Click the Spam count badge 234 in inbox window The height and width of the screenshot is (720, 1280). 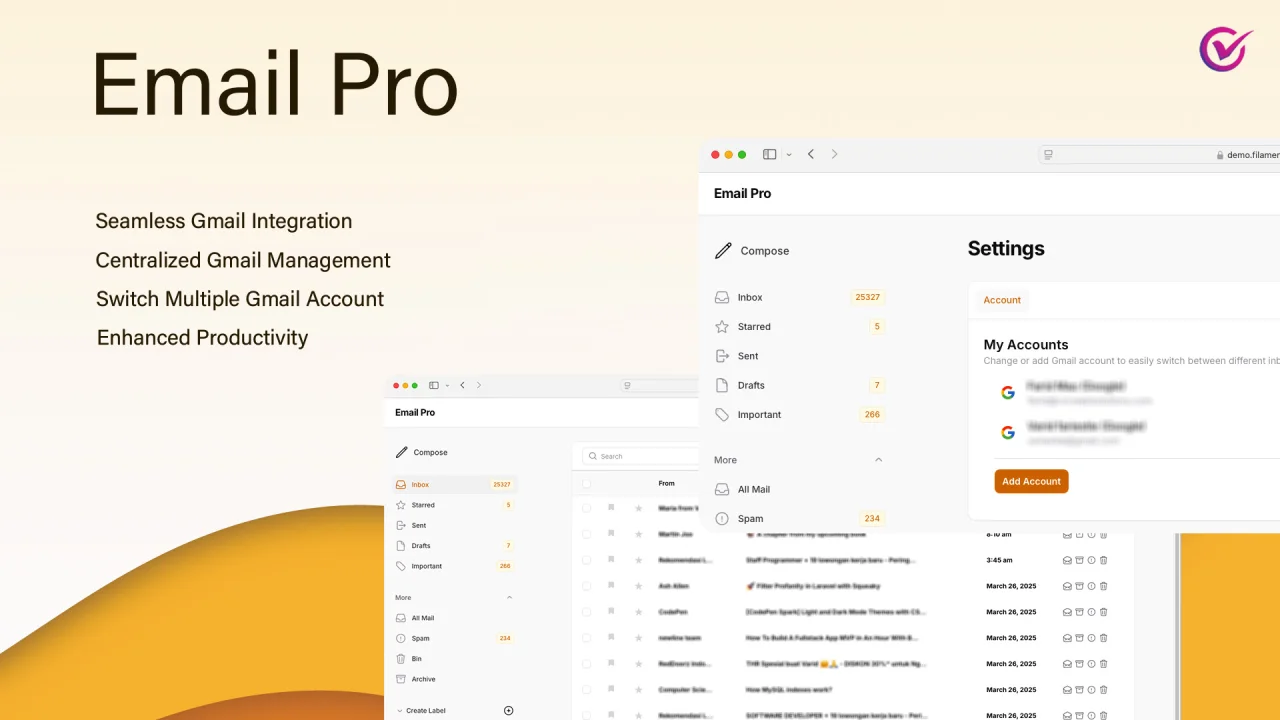(505, 638)
